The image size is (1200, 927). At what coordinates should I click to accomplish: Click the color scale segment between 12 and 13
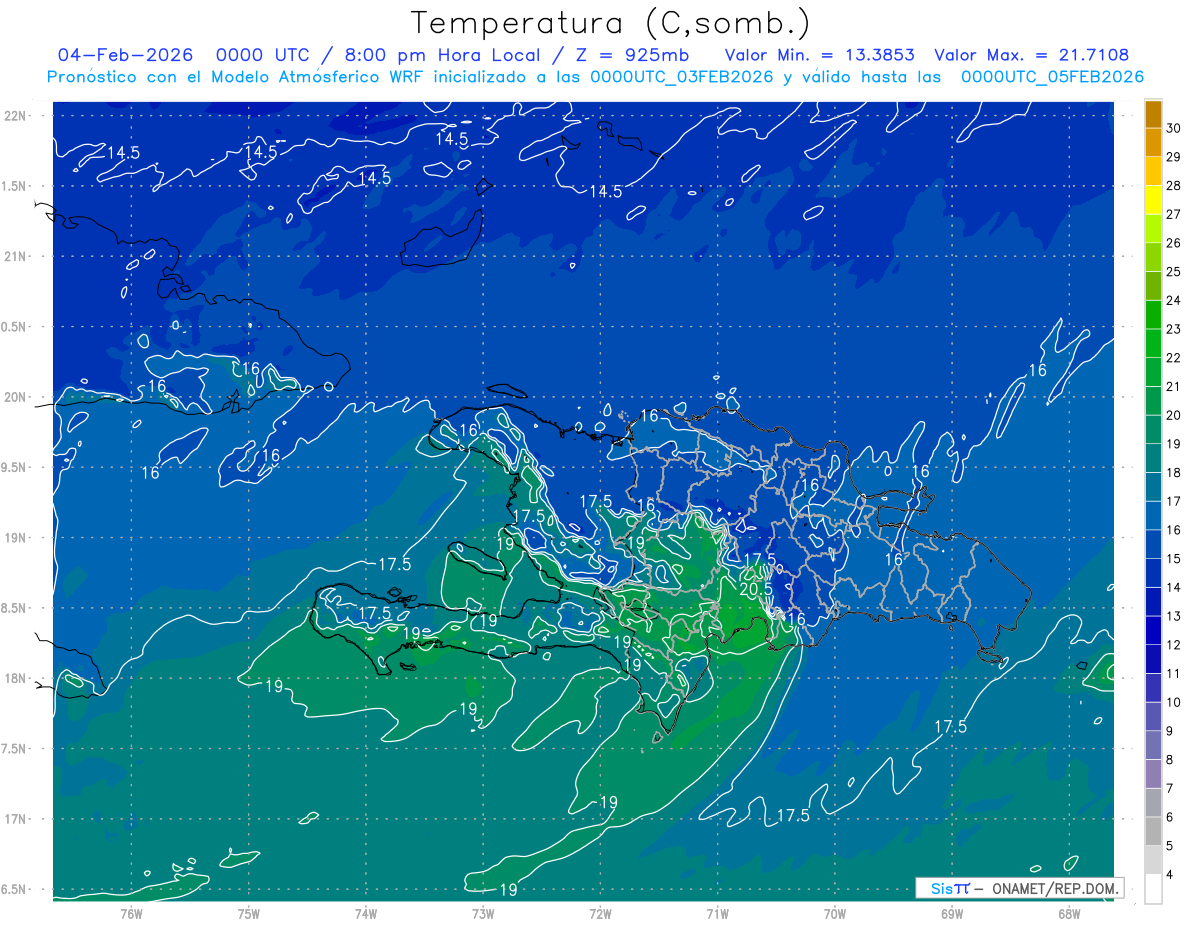[x=1153, y=630]
